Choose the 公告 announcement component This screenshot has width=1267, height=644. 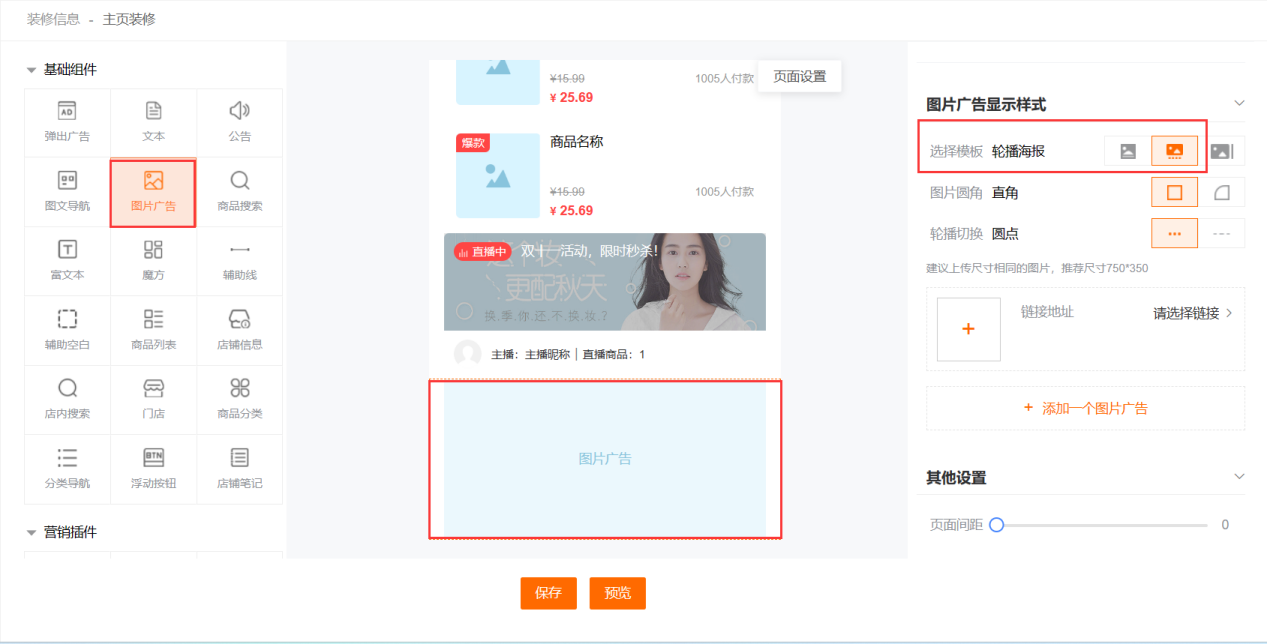[239, 122]
